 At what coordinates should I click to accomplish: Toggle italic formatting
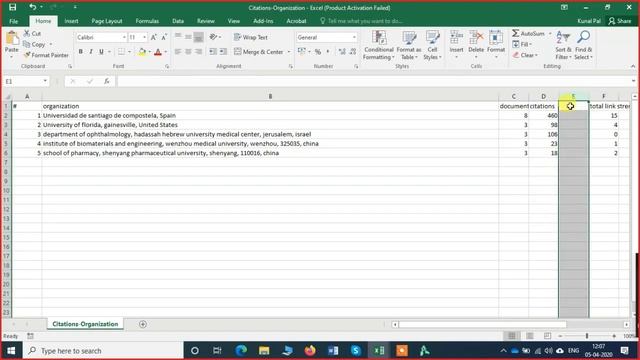pyautogui.click(x=91, y=52)
